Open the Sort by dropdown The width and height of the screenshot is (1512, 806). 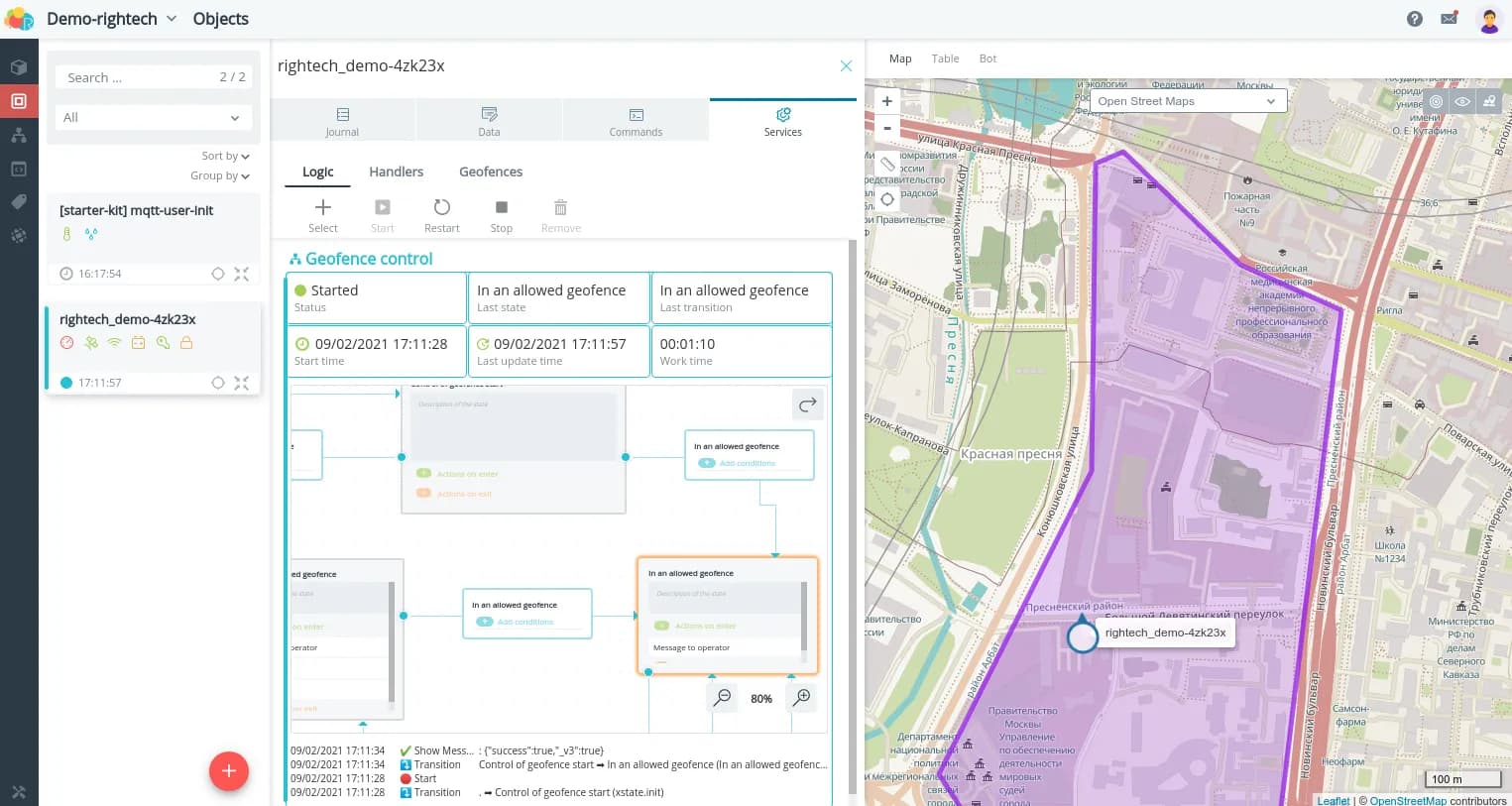pos(225,156)
